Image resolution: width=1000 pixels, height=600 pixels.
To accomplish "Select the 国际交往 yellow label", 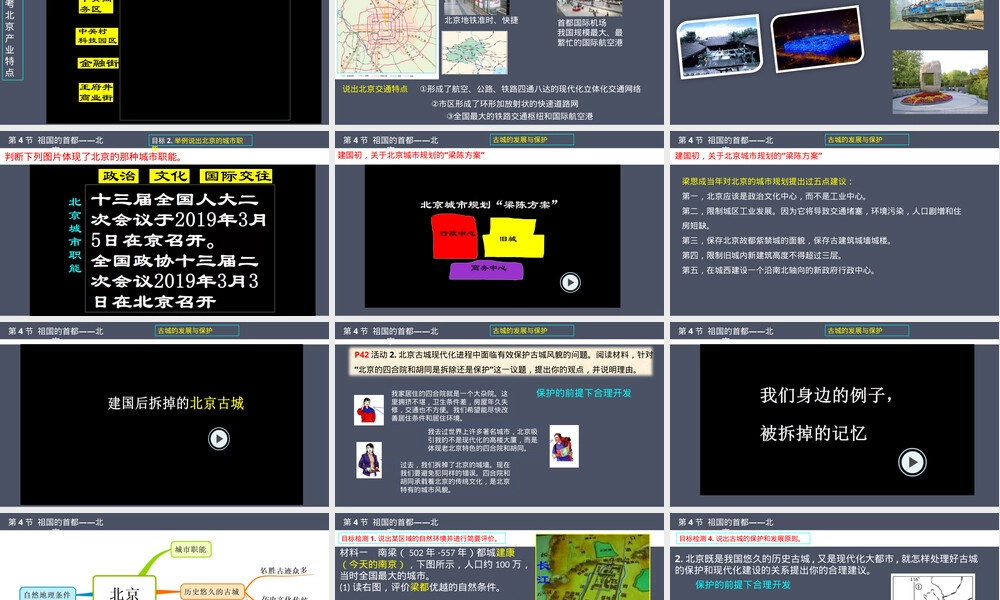I will [236, 176].
